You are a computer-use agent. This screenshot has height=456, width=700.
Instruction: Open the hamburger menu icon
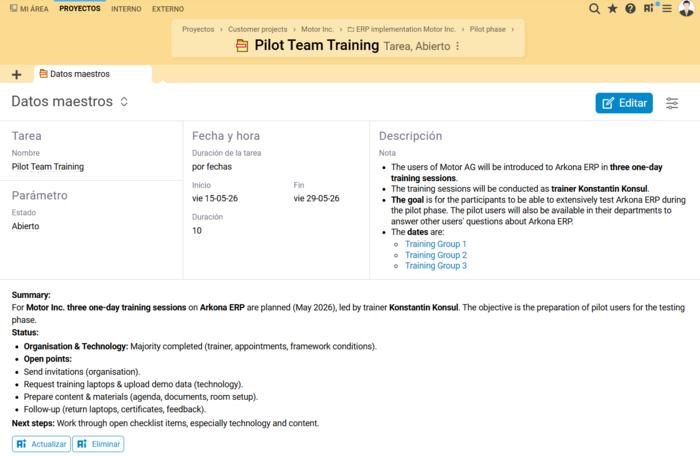(x=667, y=8)
